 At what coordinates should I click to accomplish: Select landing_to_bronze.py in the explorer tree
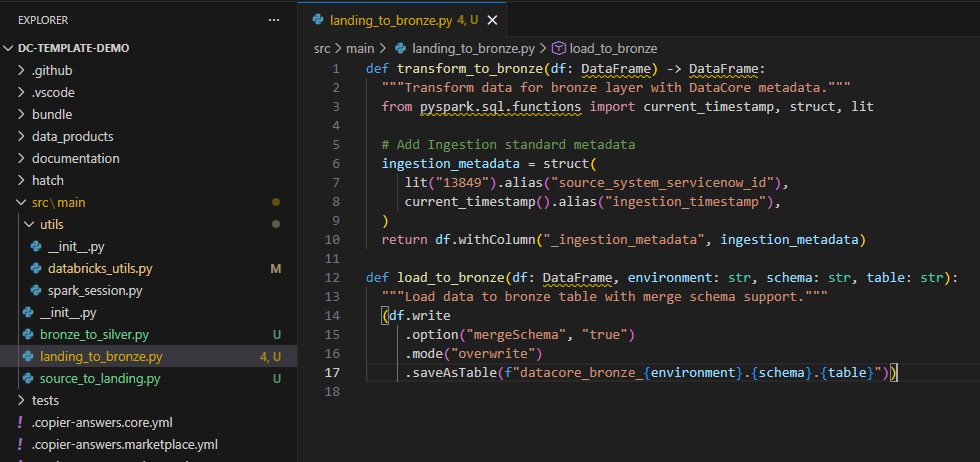pyautogui.click(x=101, y=357)
